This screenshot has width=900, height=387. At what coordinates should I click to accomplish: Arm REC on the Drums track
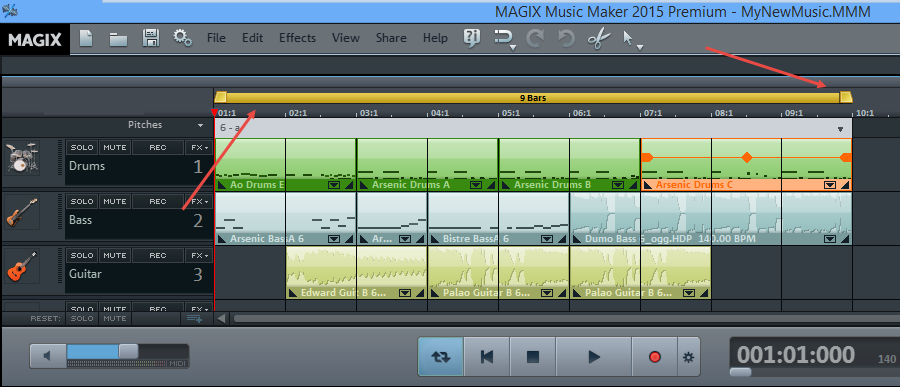coord(158,148)
